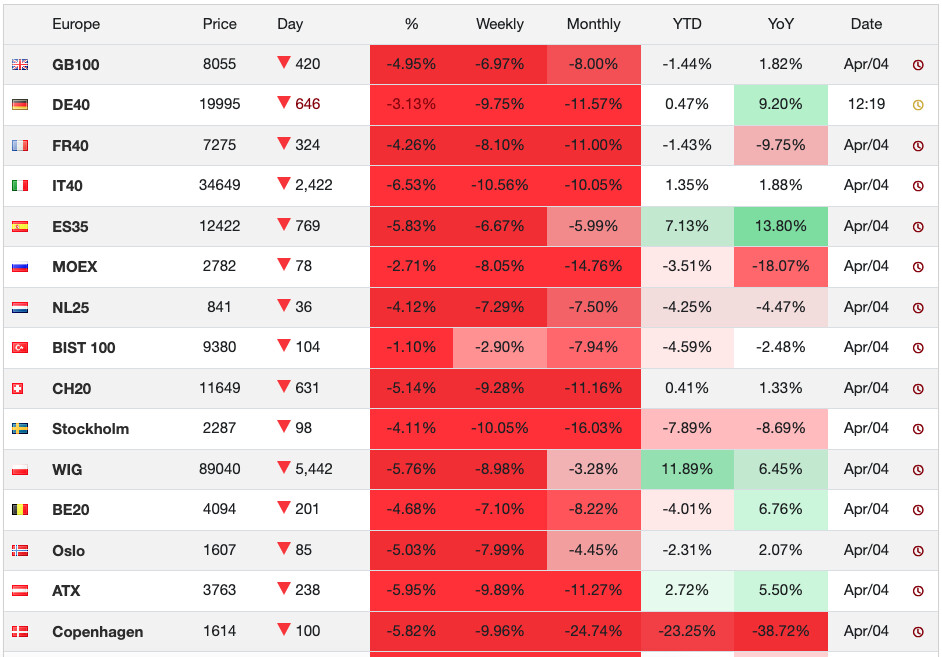Click the German flag next to DE40
The width and height of the screenshot is (942, 657).
point(20,105)
